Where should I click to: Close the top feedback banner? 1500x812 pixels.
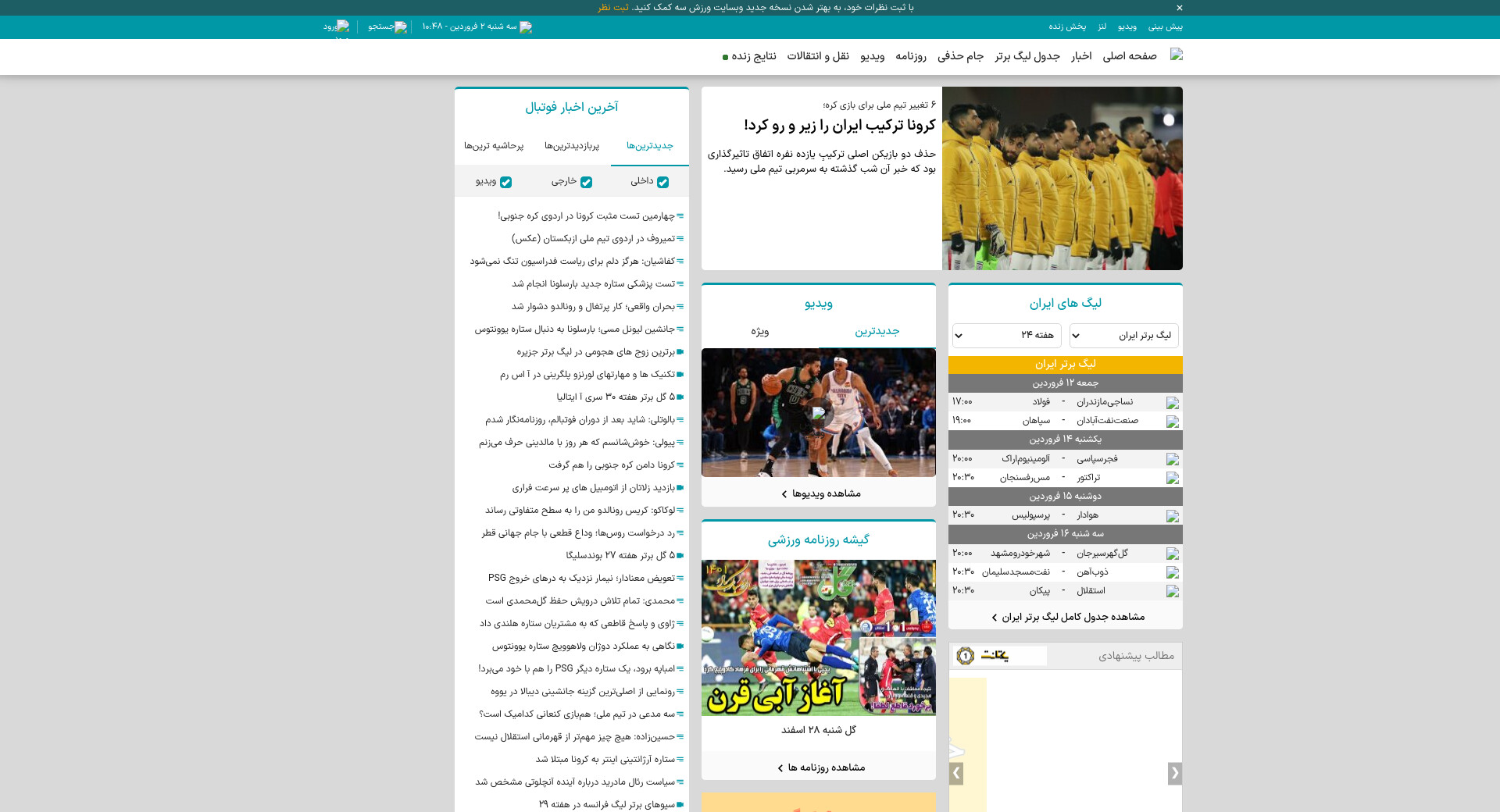tap(1179, 8)
